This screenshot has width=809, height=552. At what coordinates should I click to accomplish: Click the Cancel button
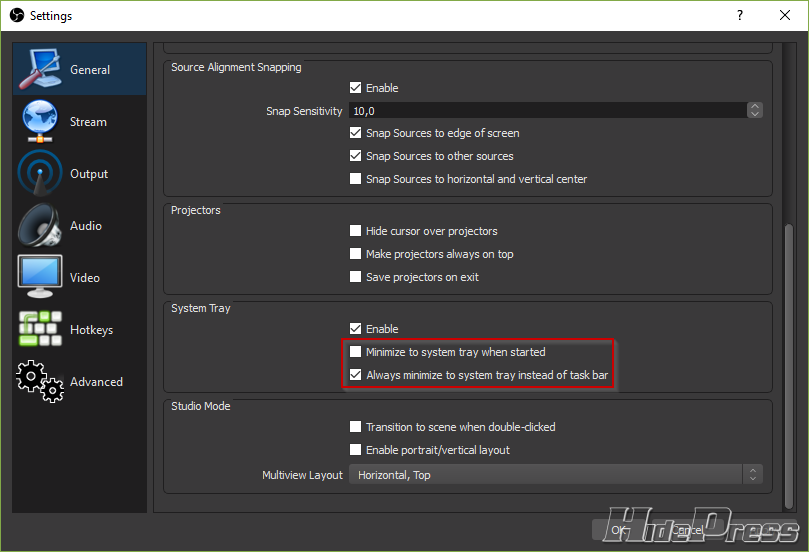[686, 529]
